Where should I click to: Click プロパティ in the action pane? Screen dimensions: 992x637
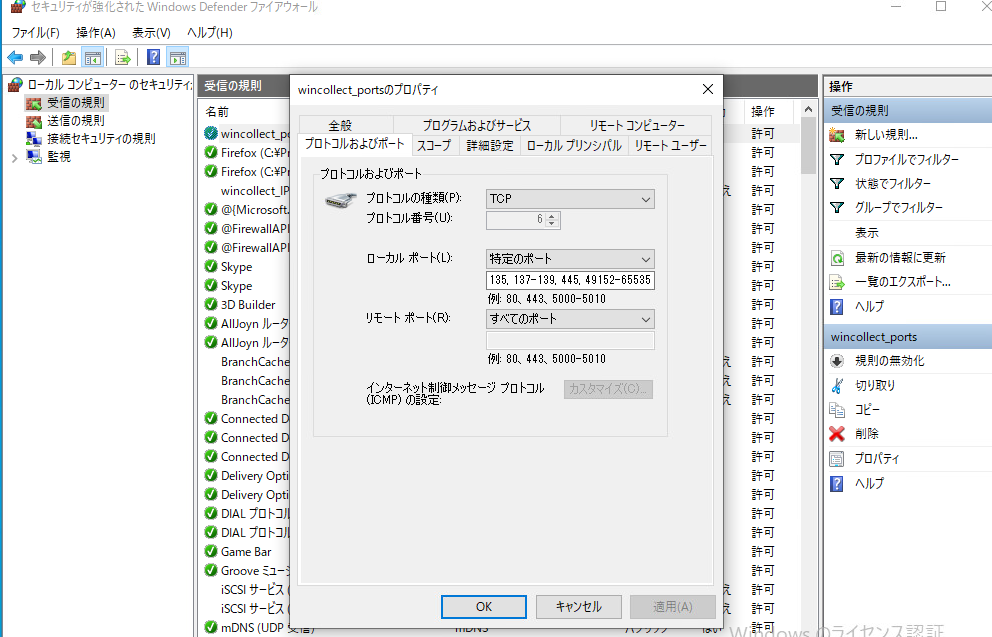[877, 459]
